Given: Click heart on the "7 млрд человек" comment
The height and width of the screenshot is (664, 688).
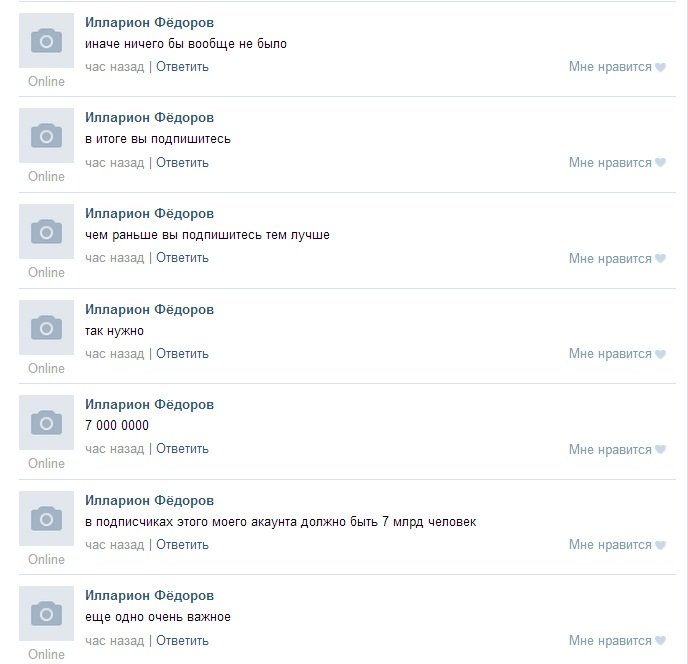Looking at the screenshot, I should click(660, 545).
